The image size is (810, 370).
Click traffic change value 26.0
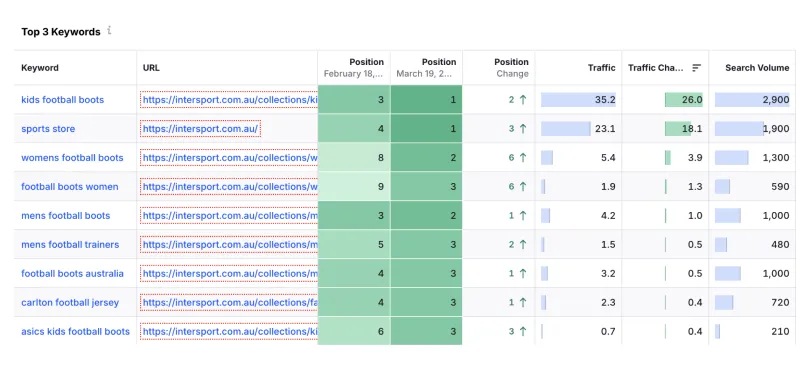[692, 100]
